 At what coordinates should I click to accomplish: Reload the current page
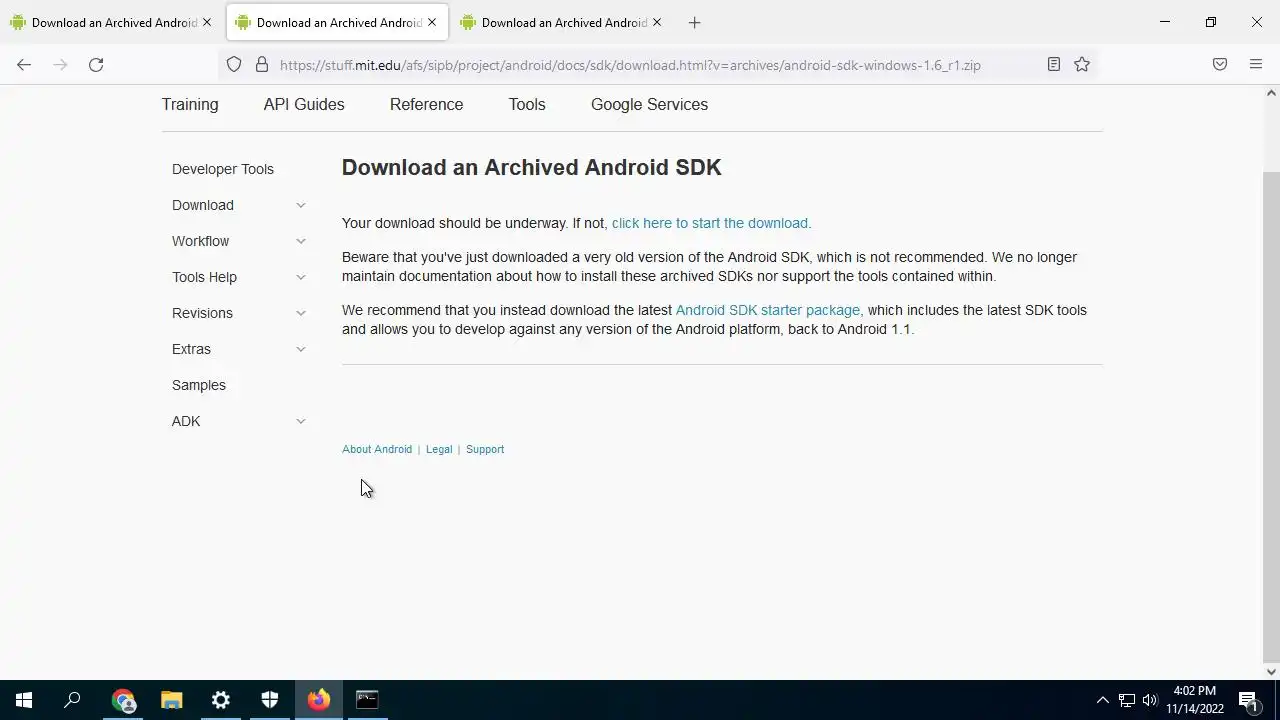coord(96,65)
